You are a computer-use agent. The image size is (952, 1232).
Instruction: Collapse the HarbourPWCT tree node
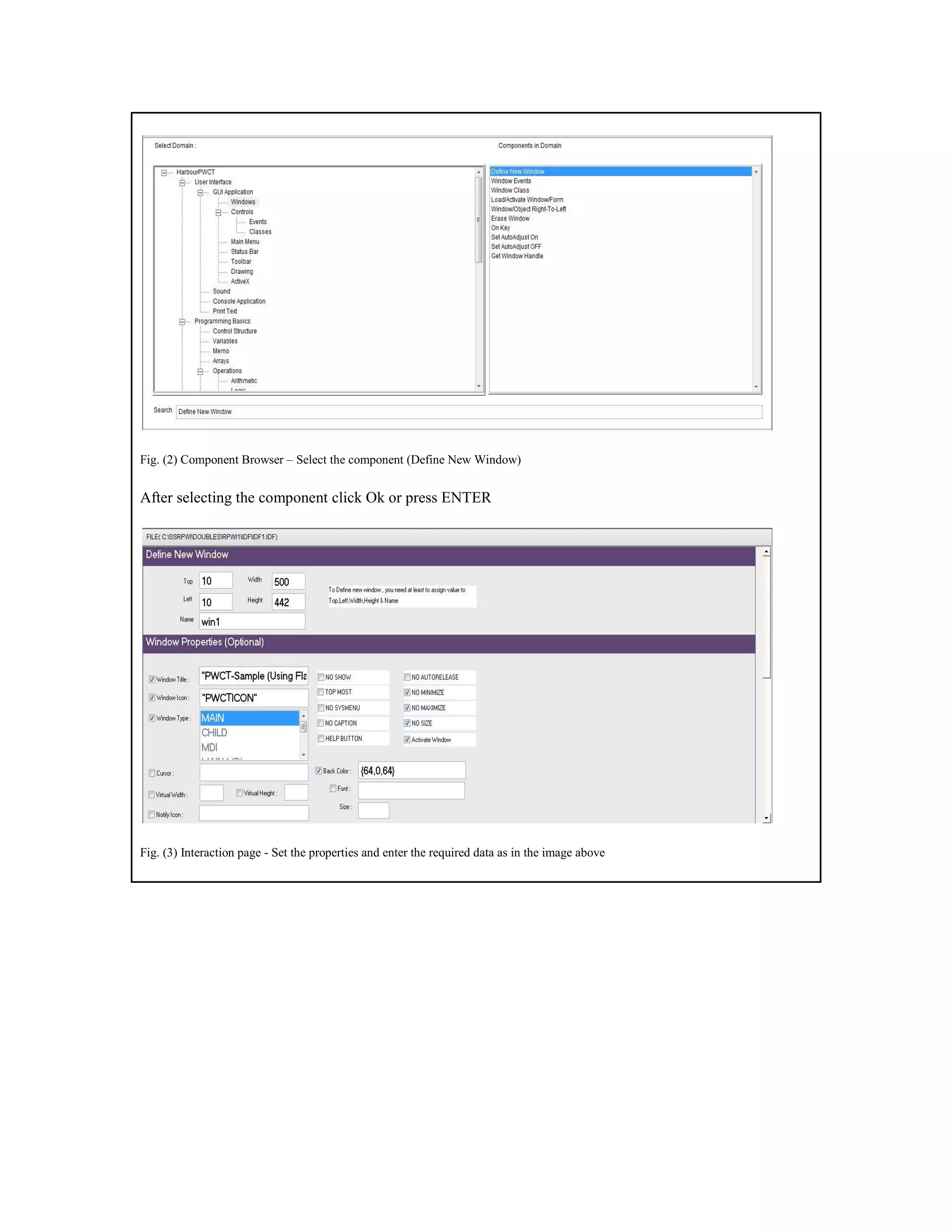164,173
